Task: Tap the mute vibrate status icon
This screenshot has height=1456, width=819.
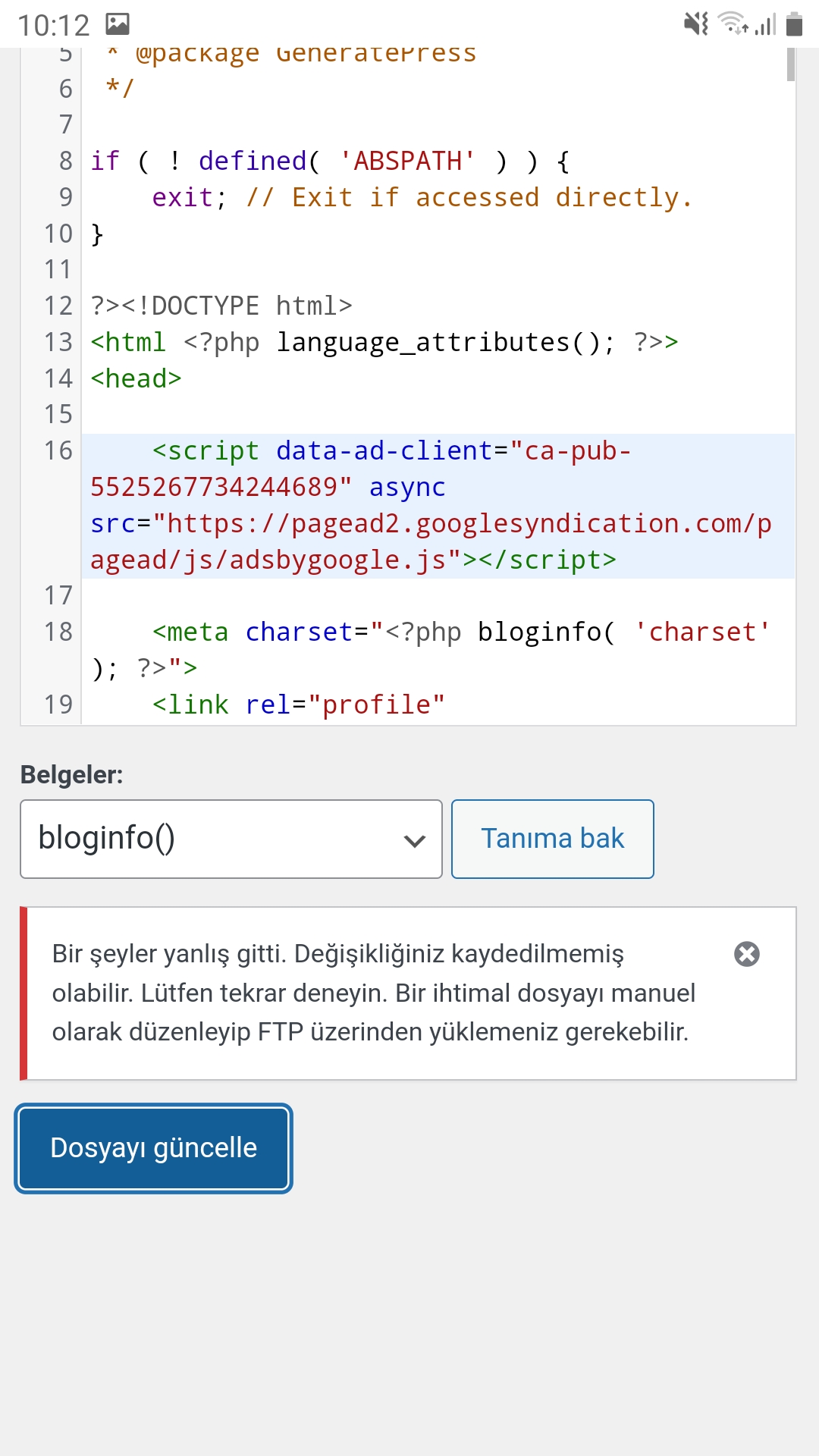Action: point(696,24)
